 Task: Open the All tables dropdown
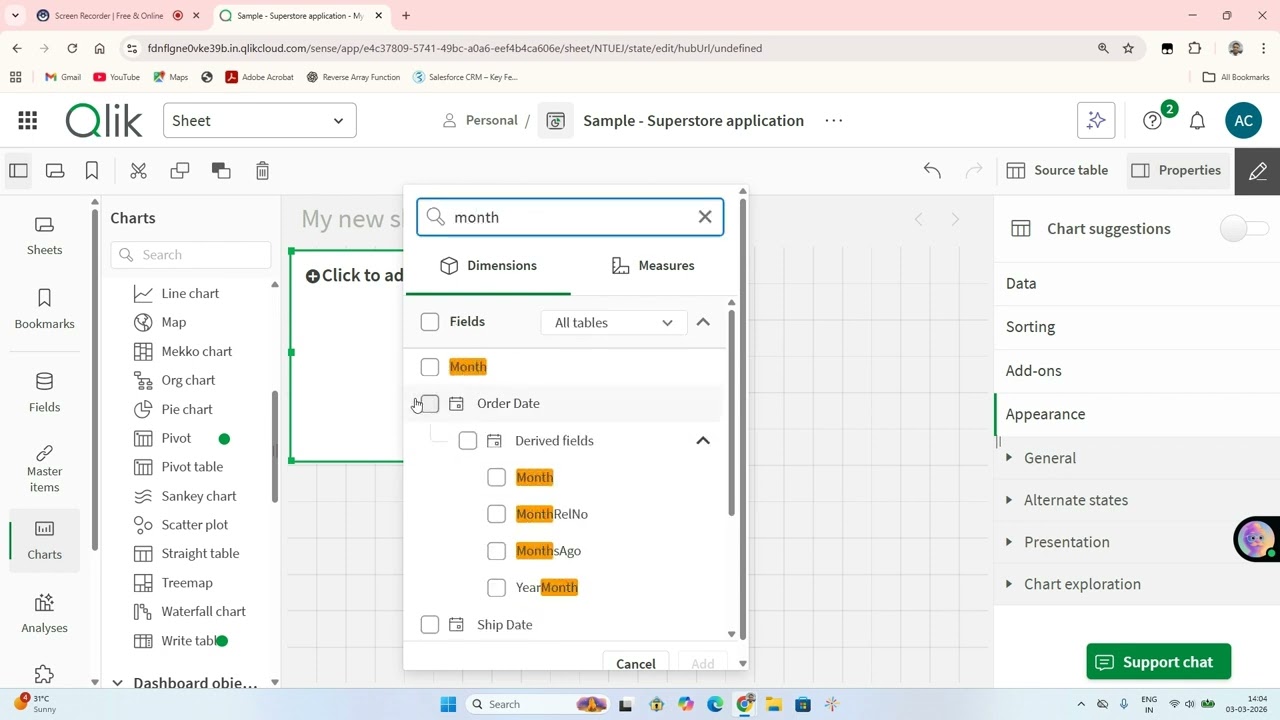(613, 322)
